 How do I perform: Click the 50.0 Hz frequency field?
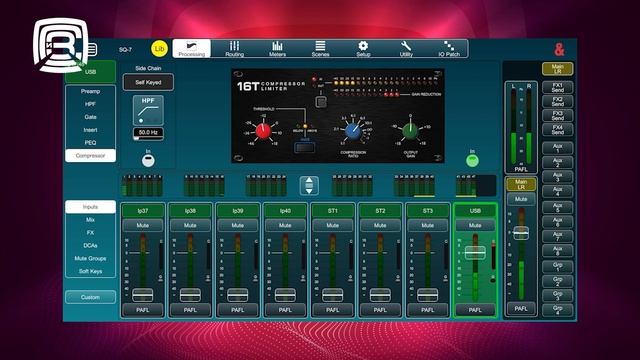(x=148, y=133)
